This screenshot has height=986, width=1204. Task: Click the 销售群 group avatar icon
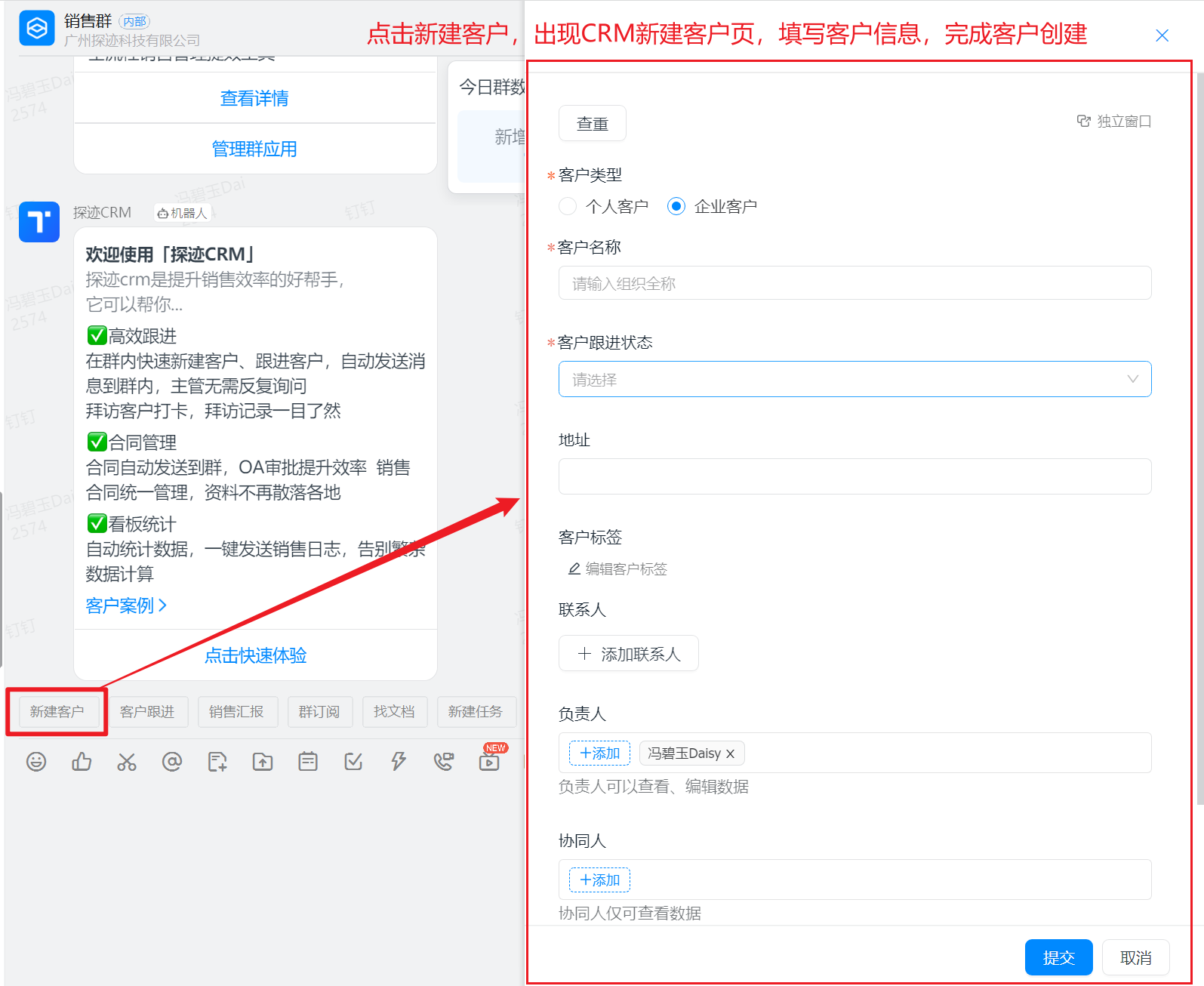[x=36, y=28]
